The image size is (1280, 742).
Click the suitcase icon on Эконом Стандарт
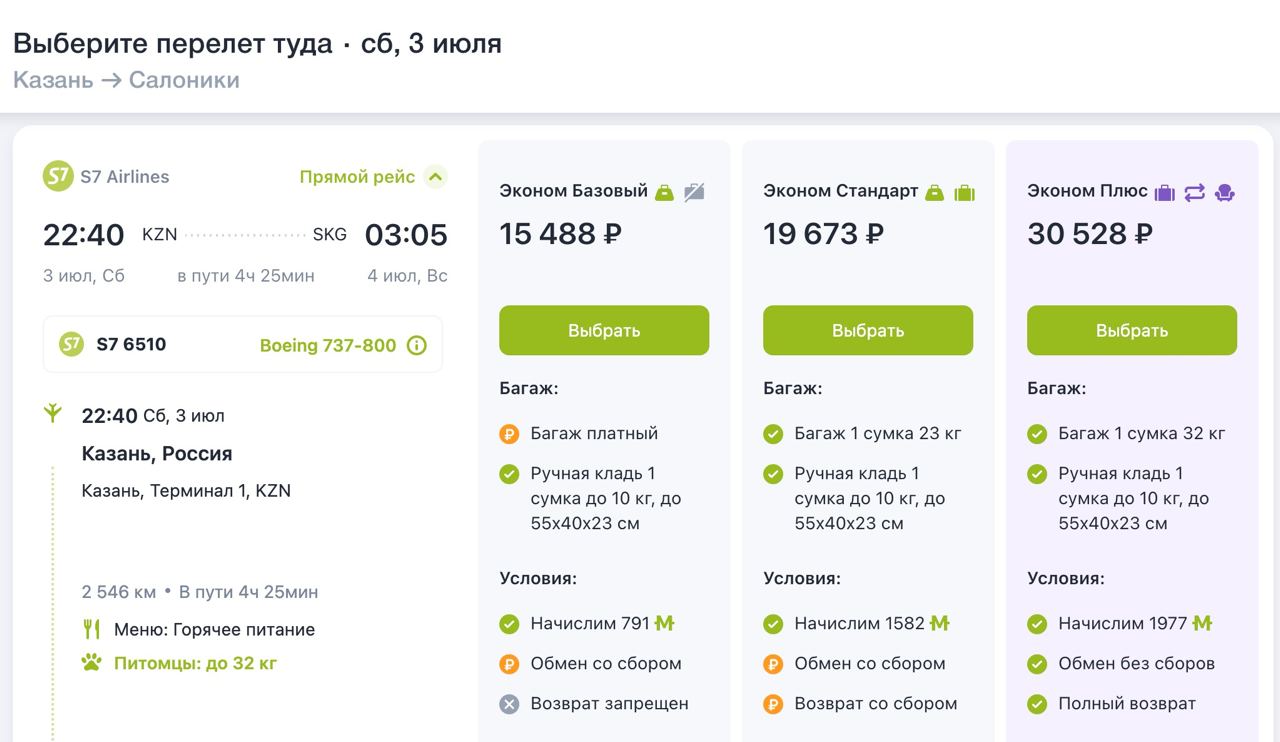click(x=964, y=192)
